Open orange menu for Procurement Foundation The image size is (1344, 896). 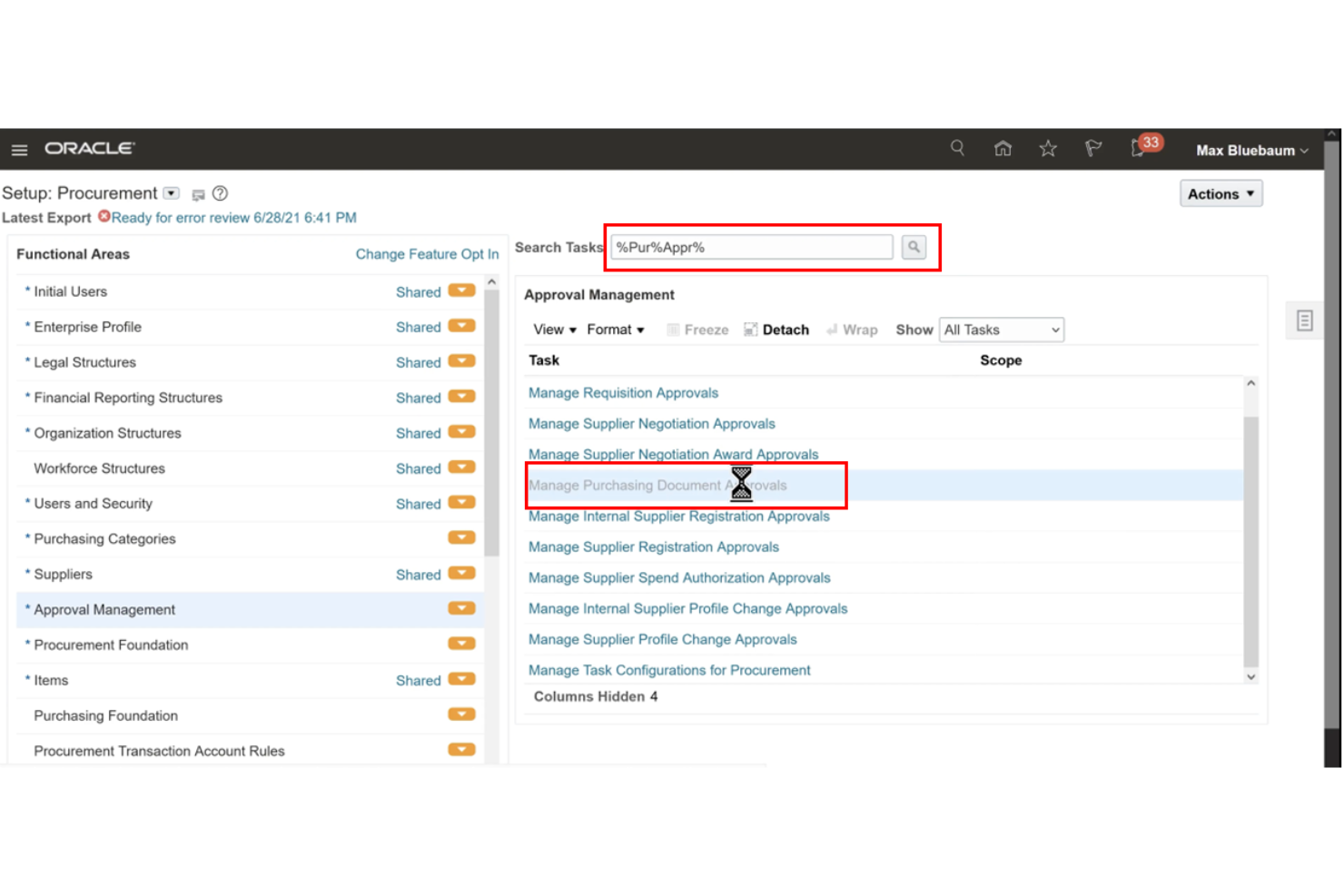pyautogui.click(x=461, y=645)
